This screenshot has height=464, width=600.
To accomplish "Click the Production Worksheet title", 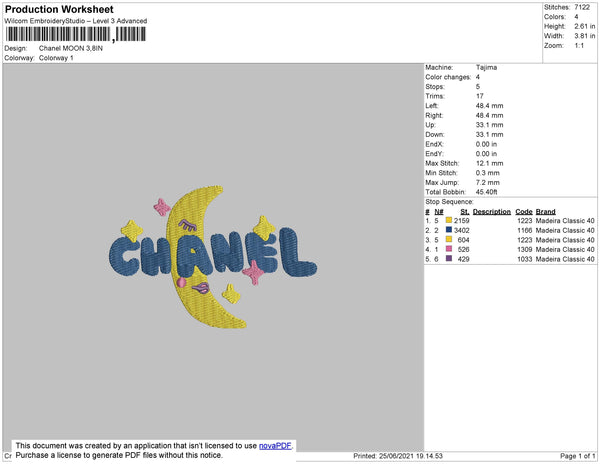I will click(x=59, y=9).
